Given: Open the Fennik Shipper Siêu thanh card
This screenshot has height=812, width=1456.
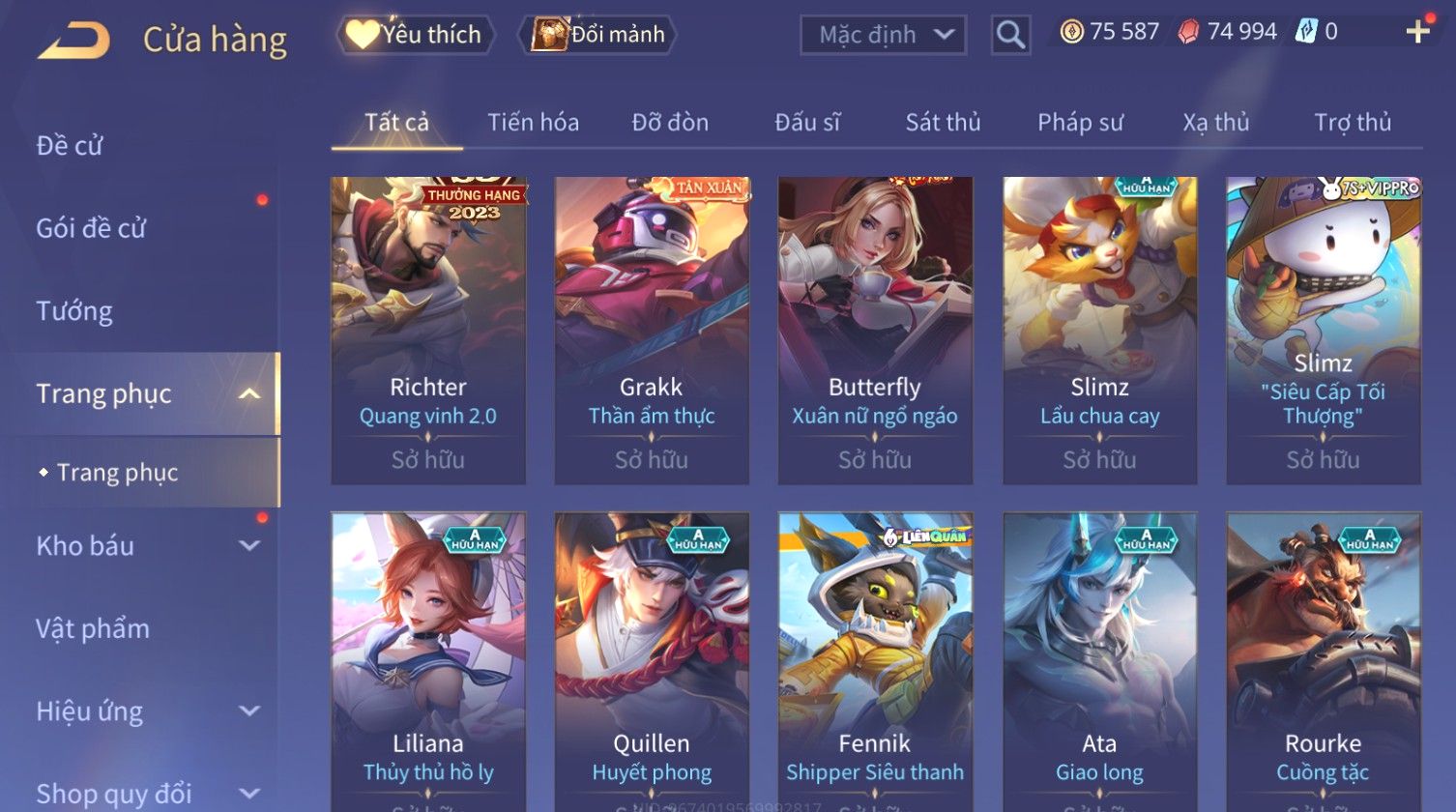Looking at the screenshot, I should 875,662.
